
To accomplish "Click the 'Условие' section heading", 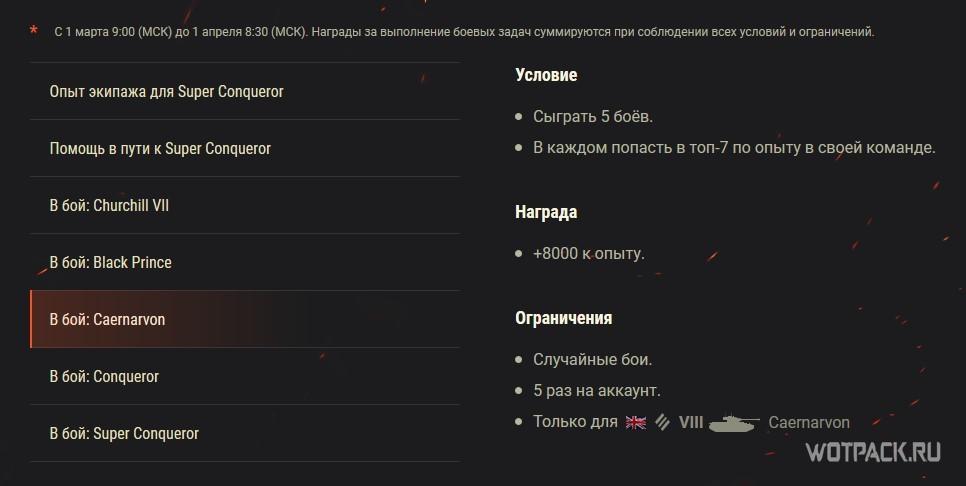I will click(546, 75).
